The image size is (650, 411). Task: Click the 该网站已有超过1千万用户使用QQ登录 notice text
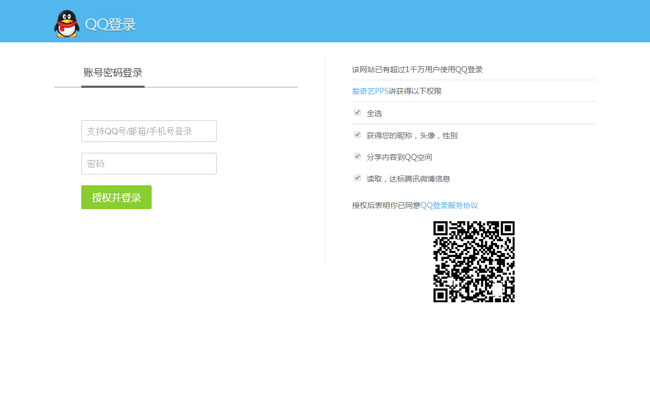tap(417, 70)
